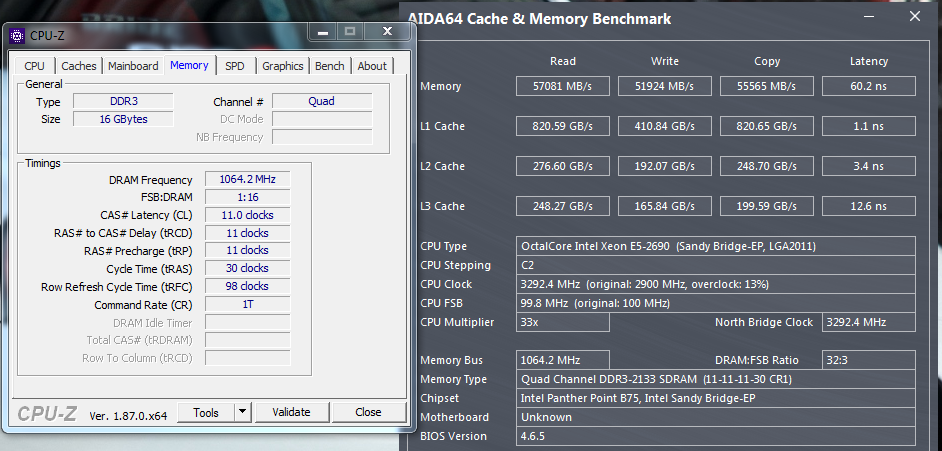
Task: Click L3 Cache Copy value 199.59 GB/s
Action: coord(767,206)
